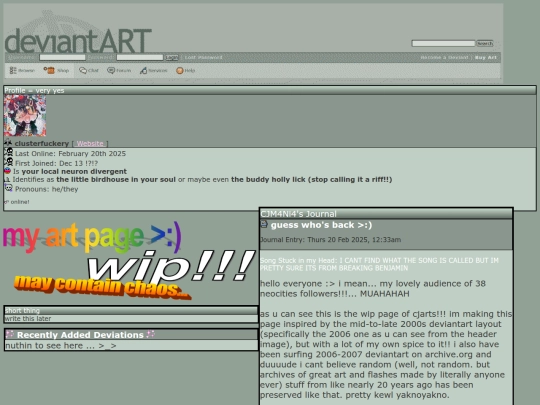This screenshot has height=405, width=540.
Task: Click the Services icon in the nav bar
Action: point(143,70)
